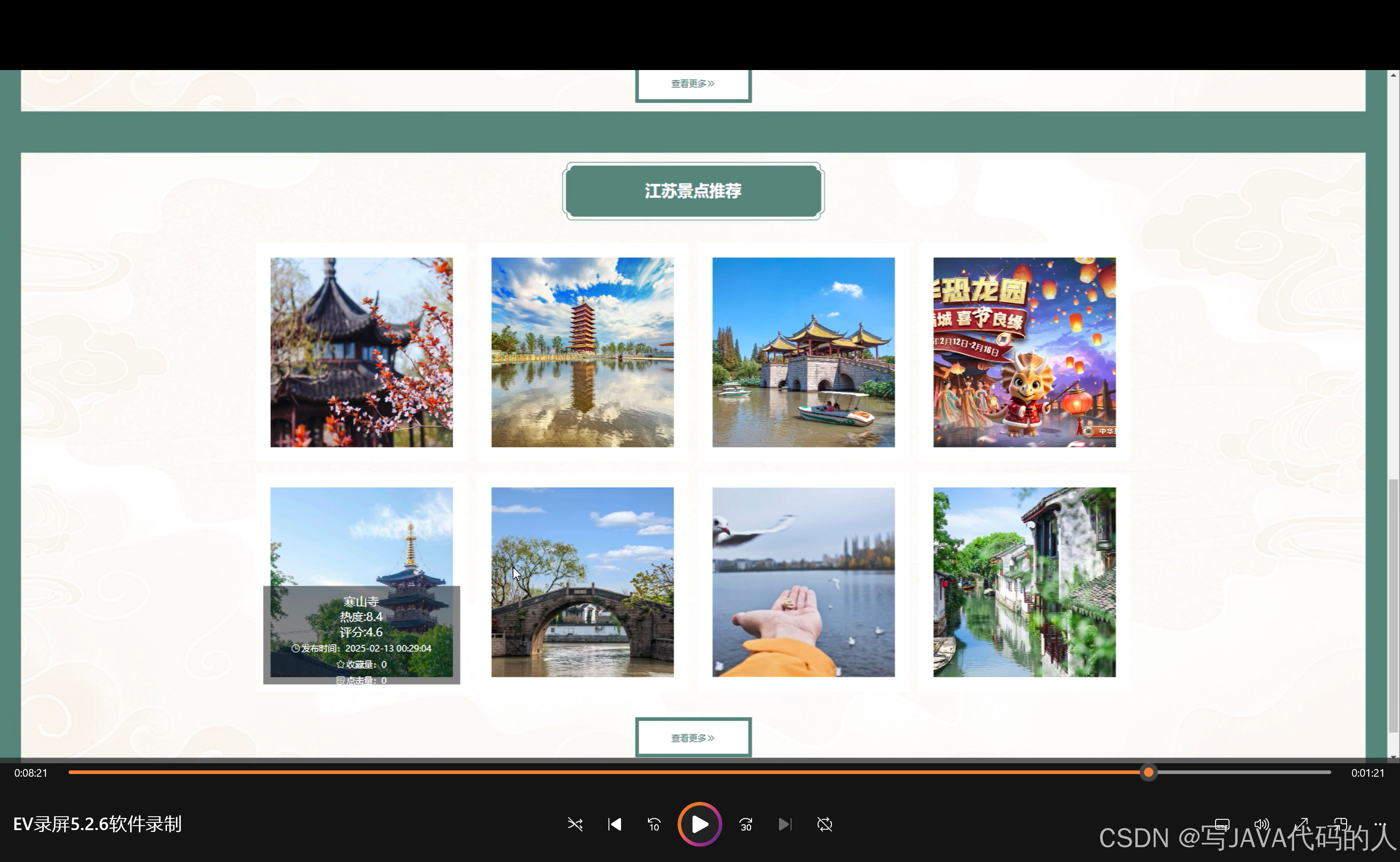
Task: Click the elapsed time 0:08:21
Action: click(31, 773)
